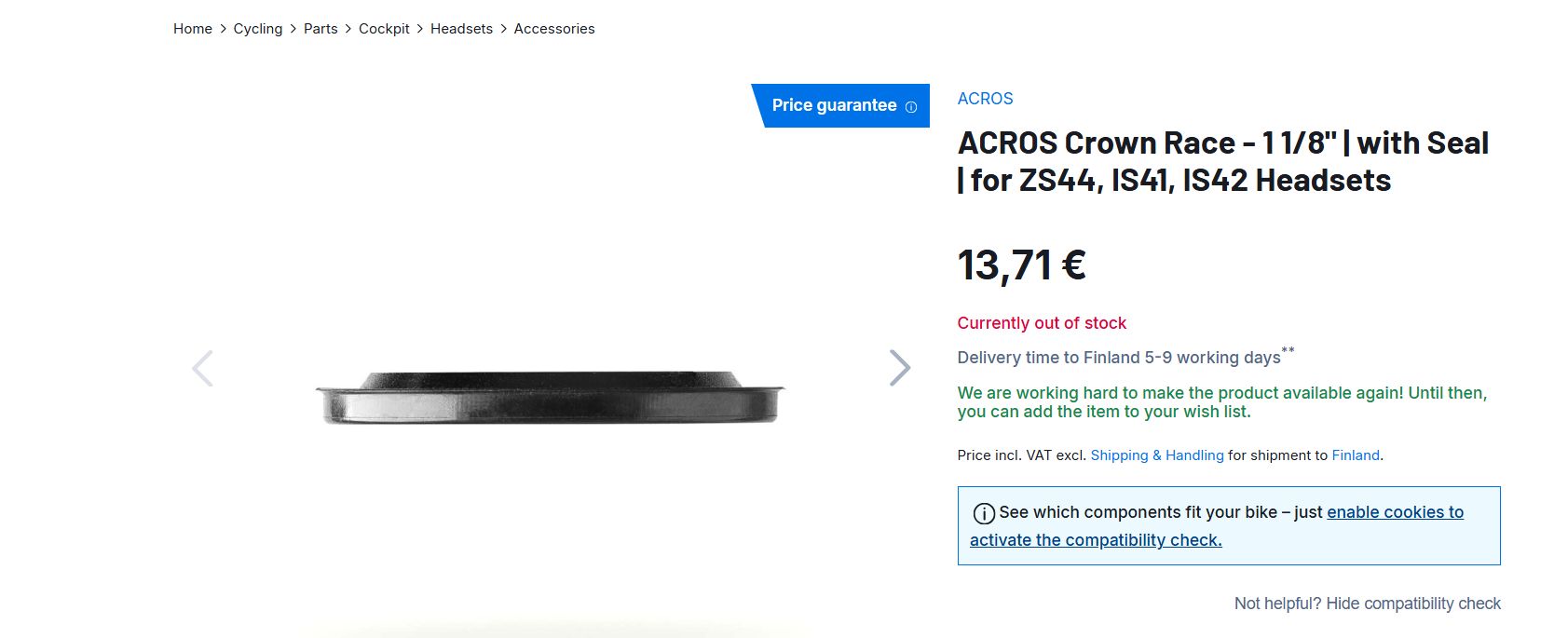Viewport: 1568px width, 638px height.
Task: Click the Price guarantee info icon
Action: tap(911, 107)
